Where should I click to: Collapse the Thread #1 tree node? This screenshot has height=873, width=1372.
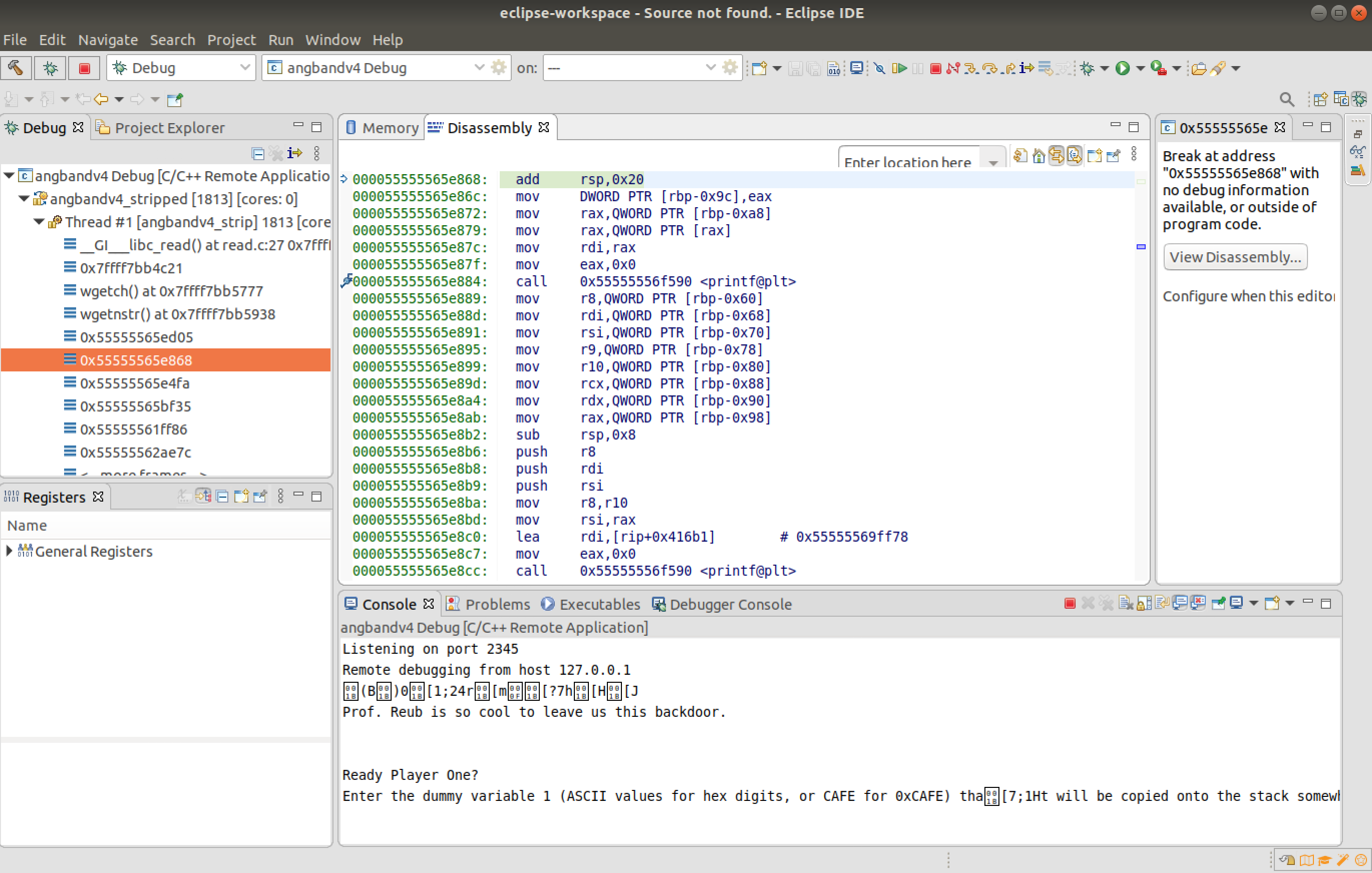(x=38, y=222)
